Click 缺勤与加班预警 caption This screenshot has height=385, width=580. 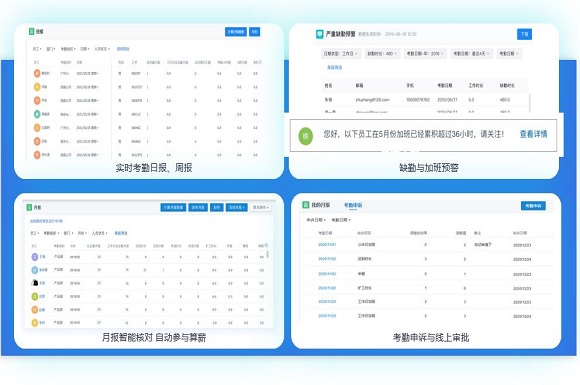(x=428, y=168)
